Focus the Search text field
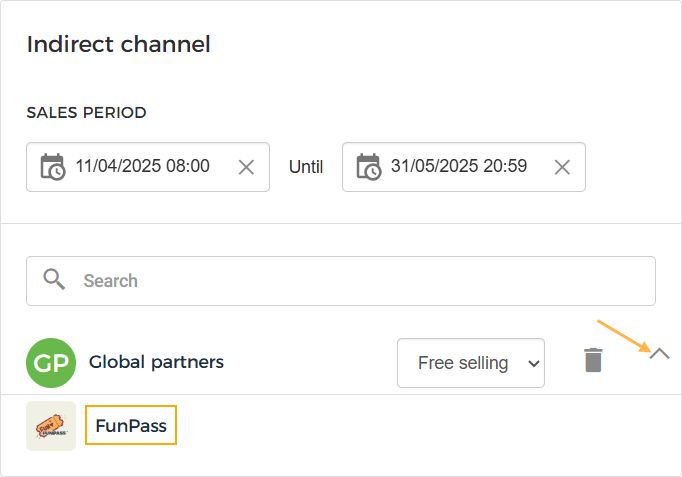 click(x=360, y=281)
